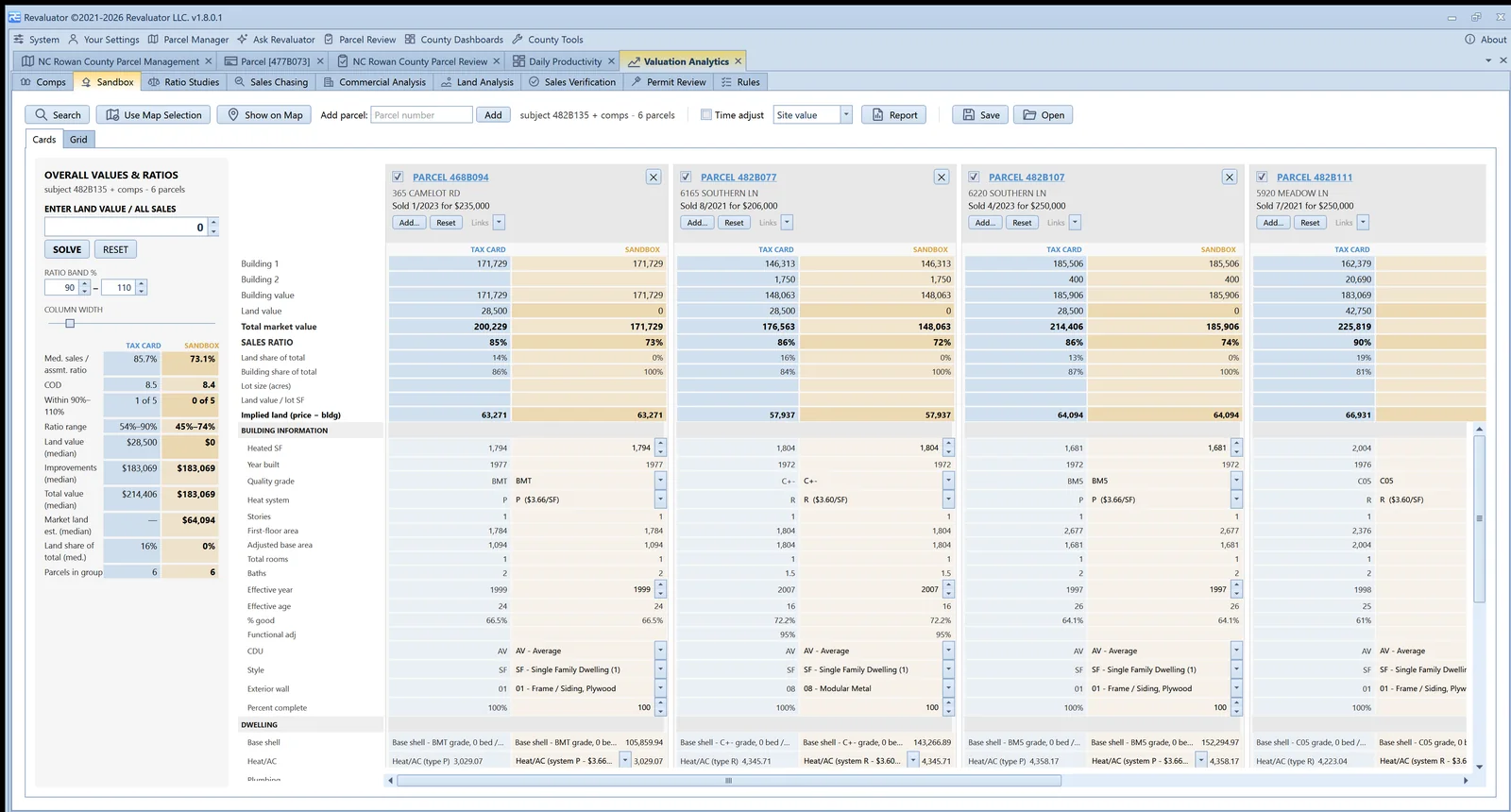Open the Site value dropdown
1511x812 pixels.
(x=846, y=115)
